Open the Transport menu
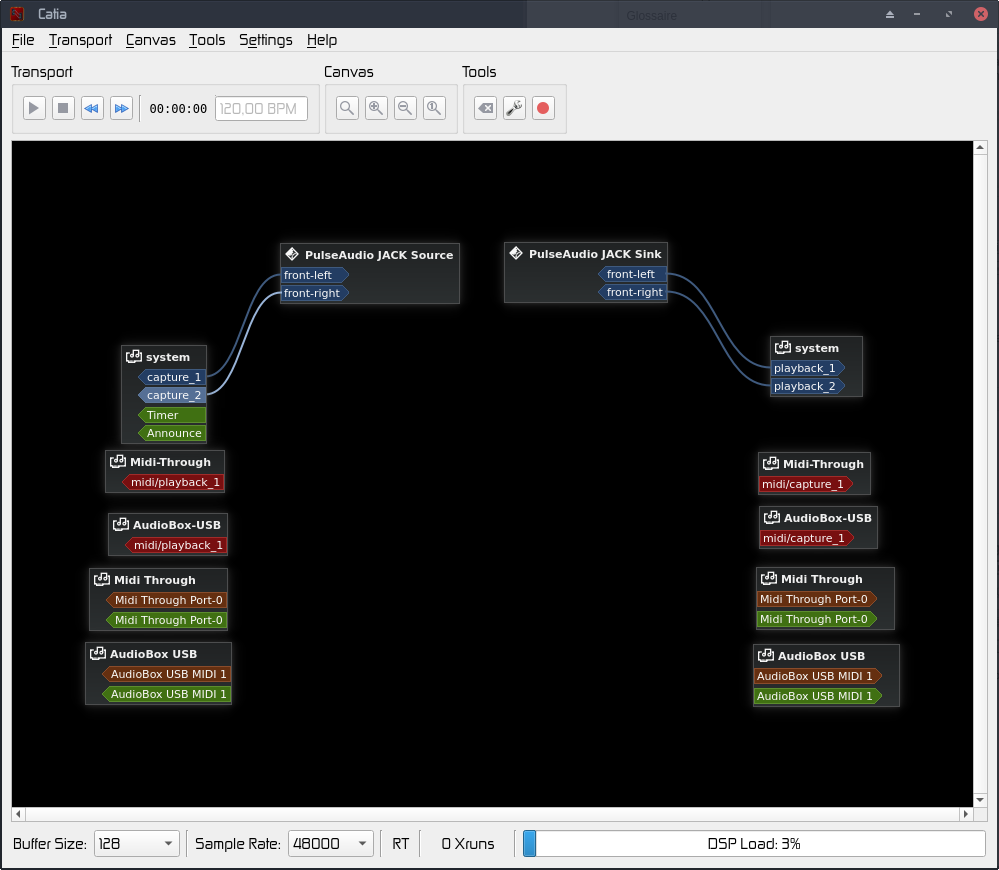This screenshot has width=999, height=870. tap(80, 40)
